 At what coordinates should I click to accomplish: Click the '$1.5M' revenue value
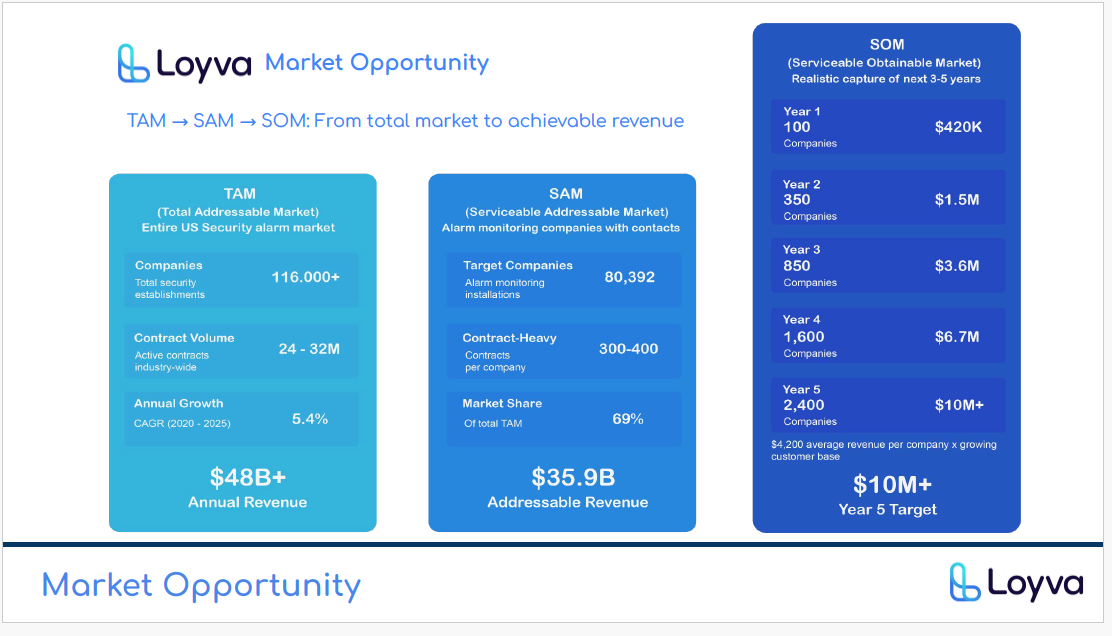957,200
